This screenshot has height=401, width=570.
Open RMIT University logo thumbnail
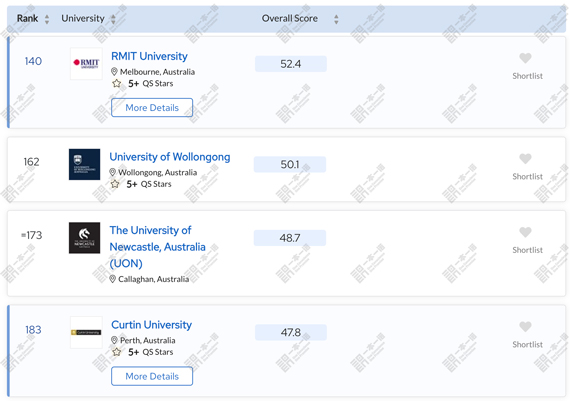(86, 64)
